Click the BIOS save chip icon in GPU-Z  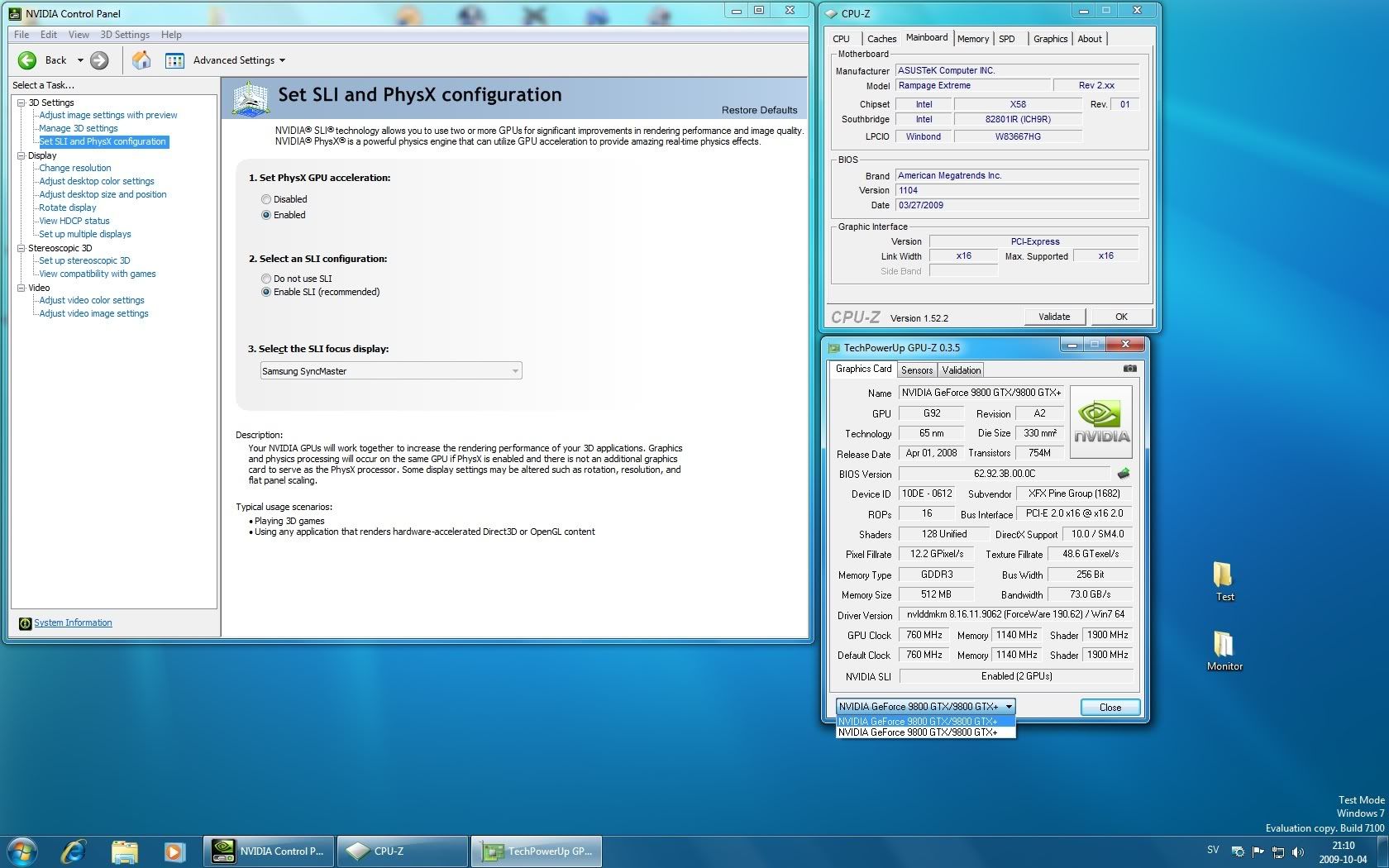(x=1123, y=474)
